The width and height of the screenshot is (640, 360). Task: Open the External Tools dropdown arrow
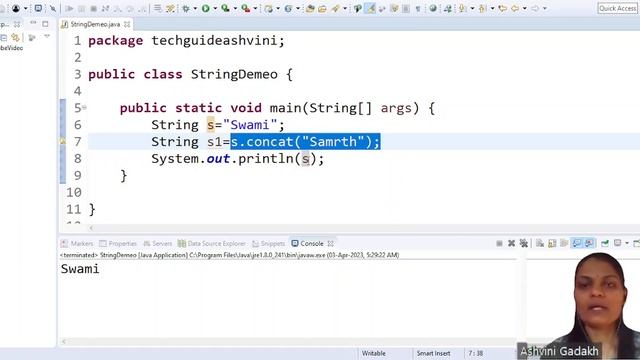[256, 8]
